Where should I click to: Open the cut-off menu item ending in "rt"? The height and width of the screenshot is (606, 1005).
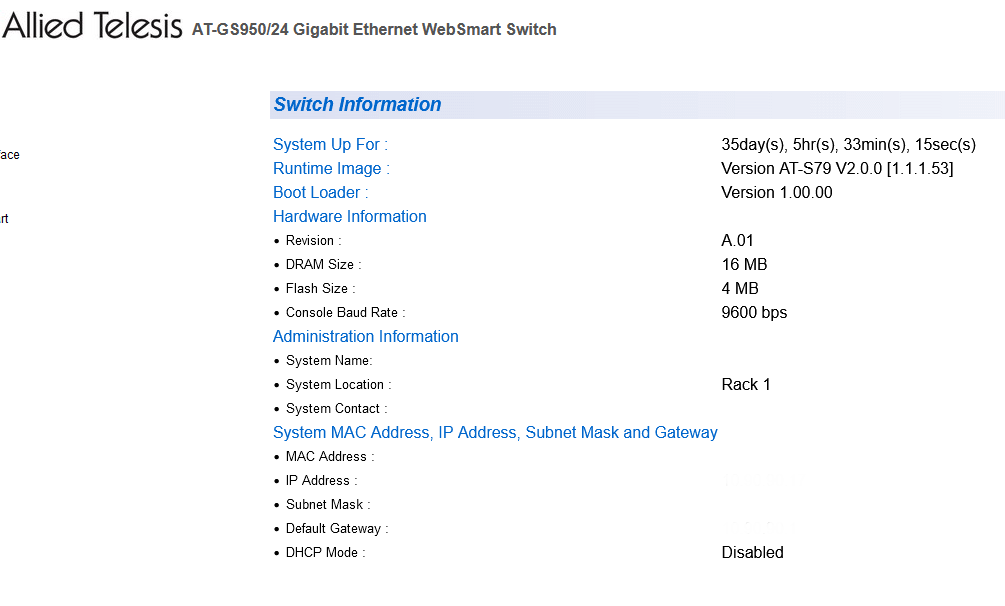coord(4,219)
